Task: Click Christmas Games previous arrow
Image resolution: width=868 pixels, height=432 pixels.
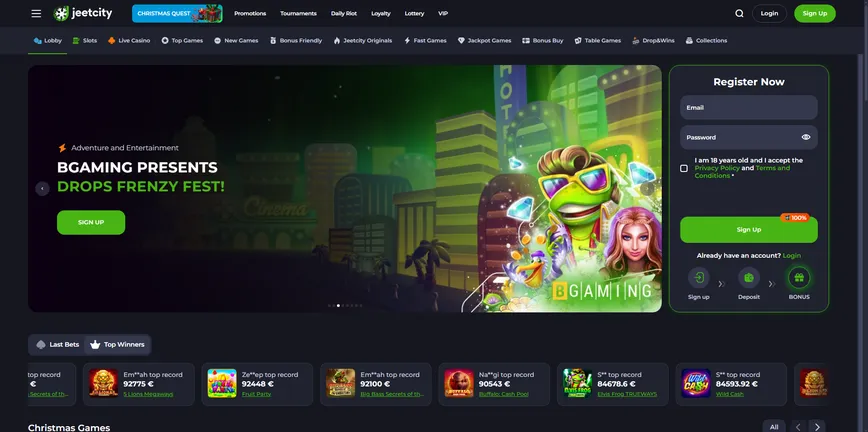Action: click(798, 427)
